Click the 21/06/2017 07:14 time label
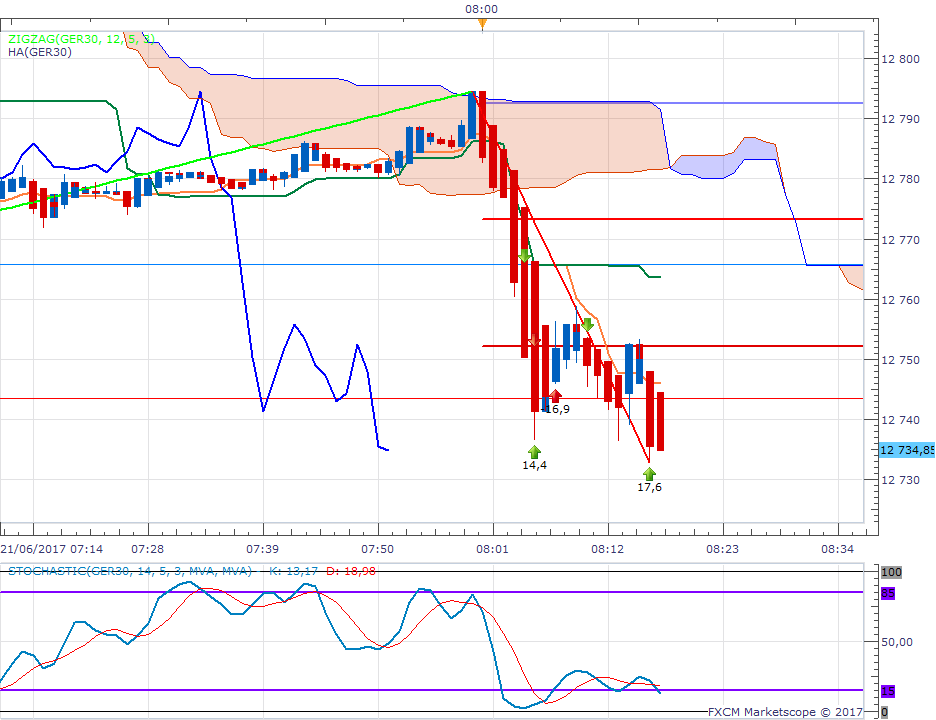 52,549
